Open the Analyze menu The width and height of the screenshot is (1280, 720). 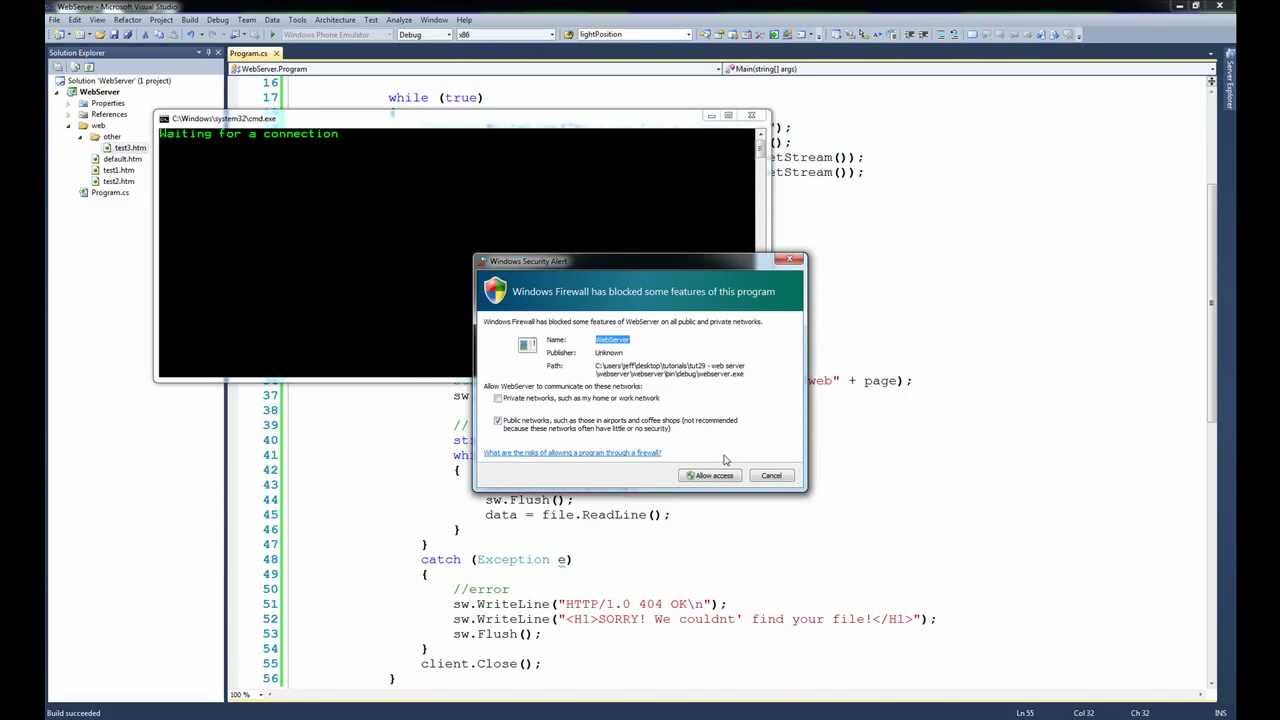click(x=399, y=20)
